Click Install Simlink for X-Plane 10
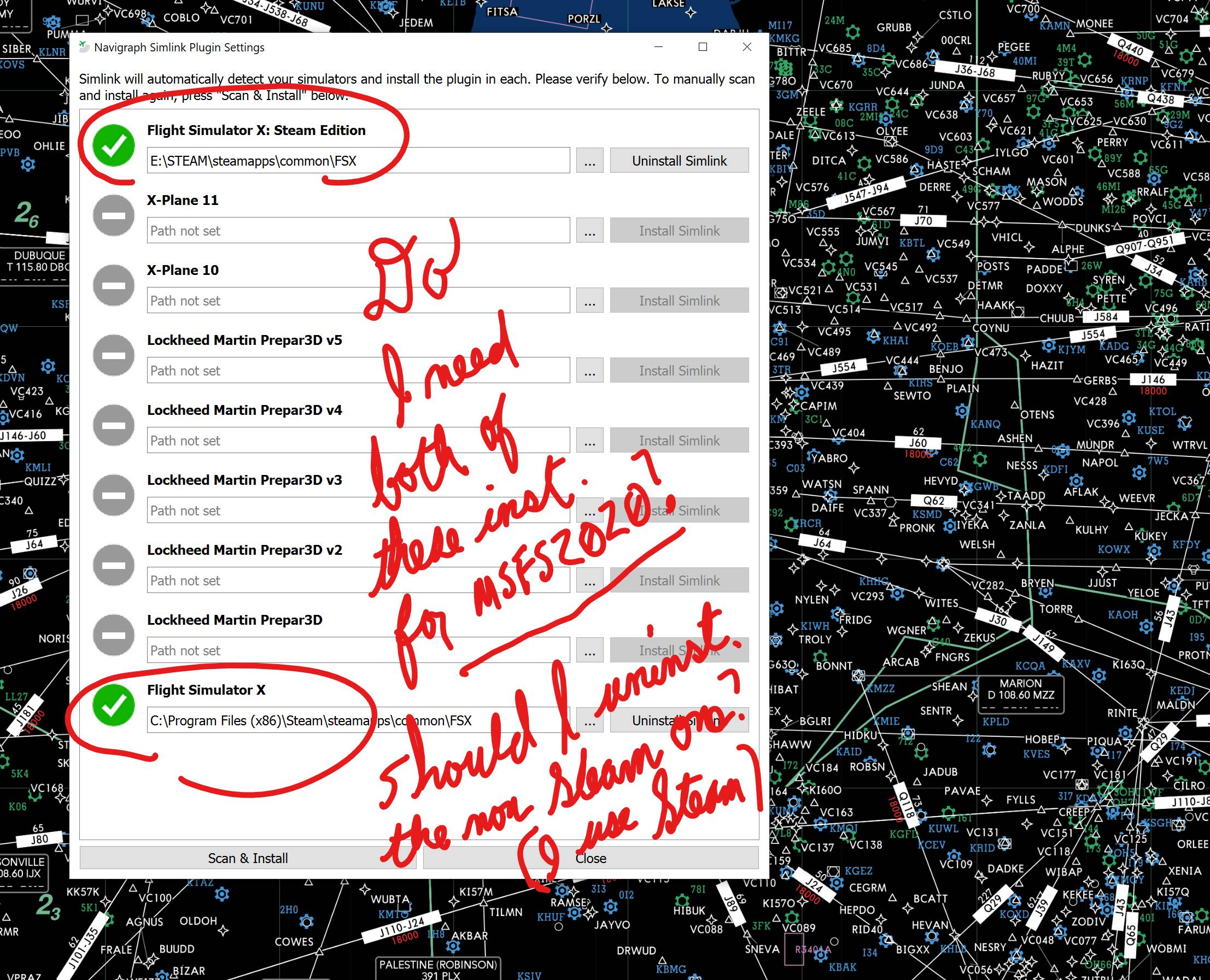The height and width of the screenshot is (980, 1210). point(679,301)
